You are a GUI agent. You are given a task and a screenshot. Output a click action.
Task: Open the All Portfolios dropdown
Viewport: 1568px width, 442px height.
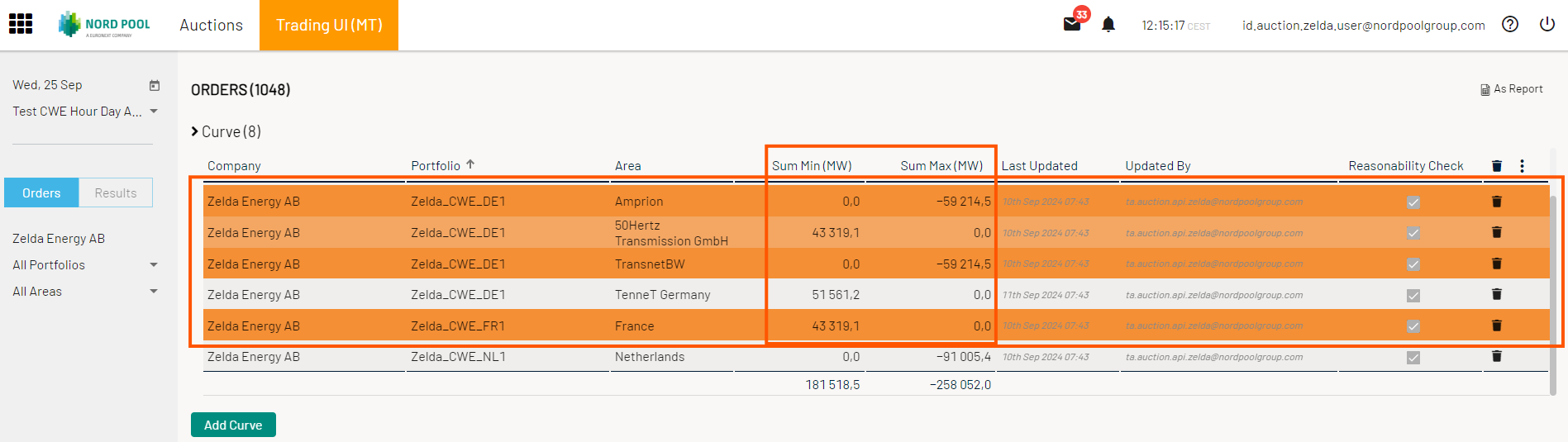tap(85, 265)
